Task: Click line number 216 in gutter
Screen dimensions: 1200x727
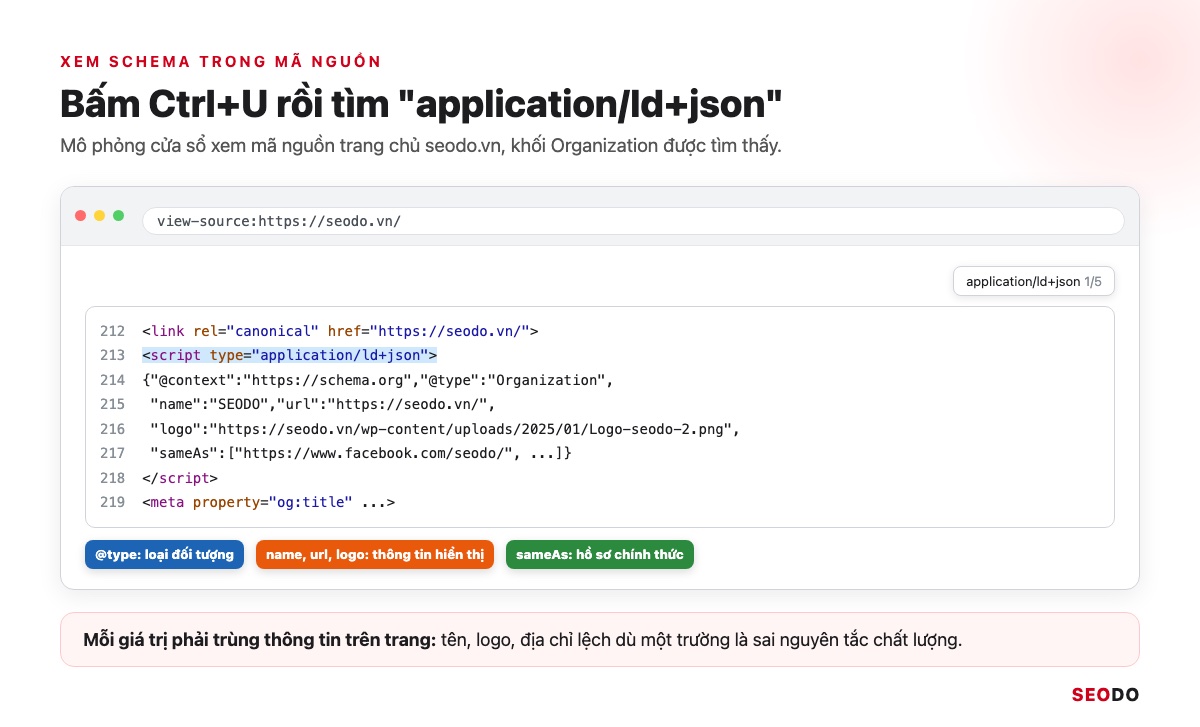Action: coord(113,429)
